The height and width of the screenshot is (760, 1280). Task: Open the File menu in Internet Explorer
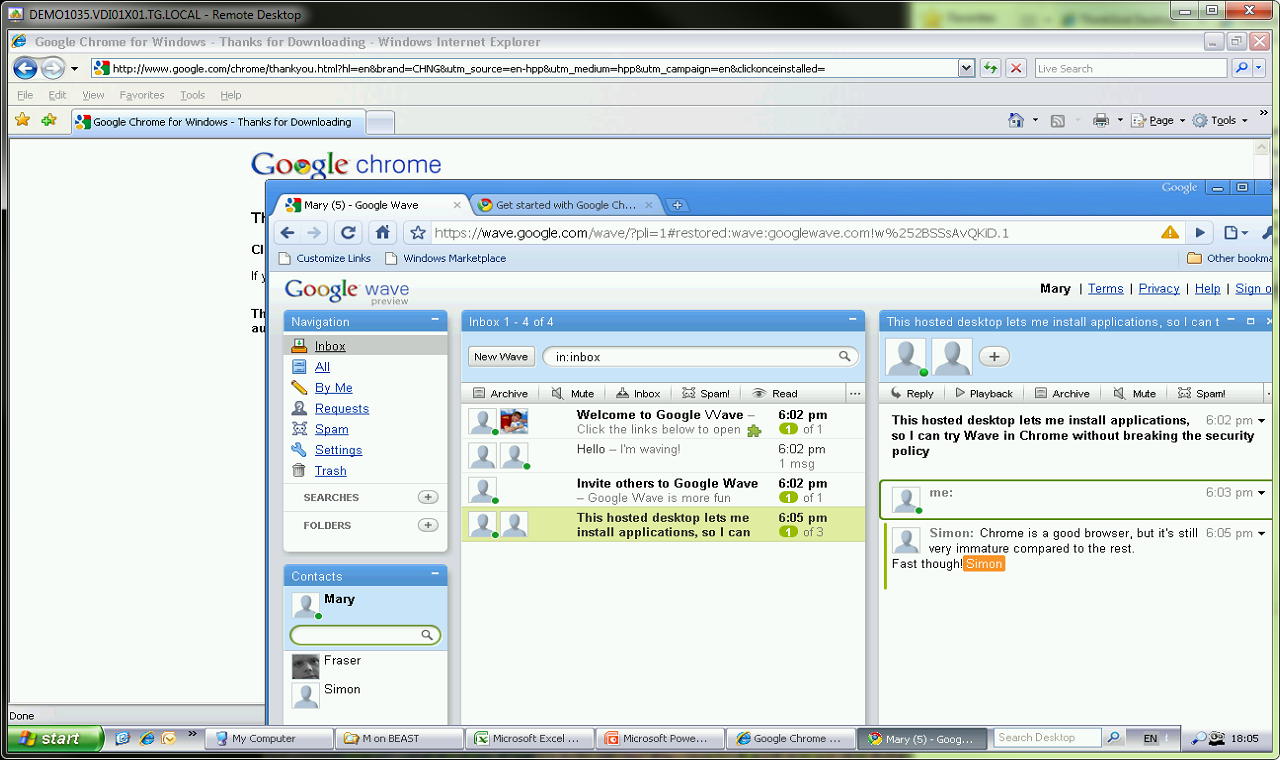[x=25, y=95]
